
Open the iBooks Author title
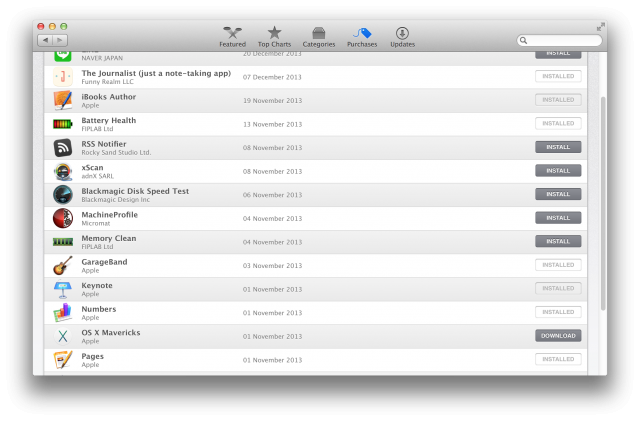109,97
